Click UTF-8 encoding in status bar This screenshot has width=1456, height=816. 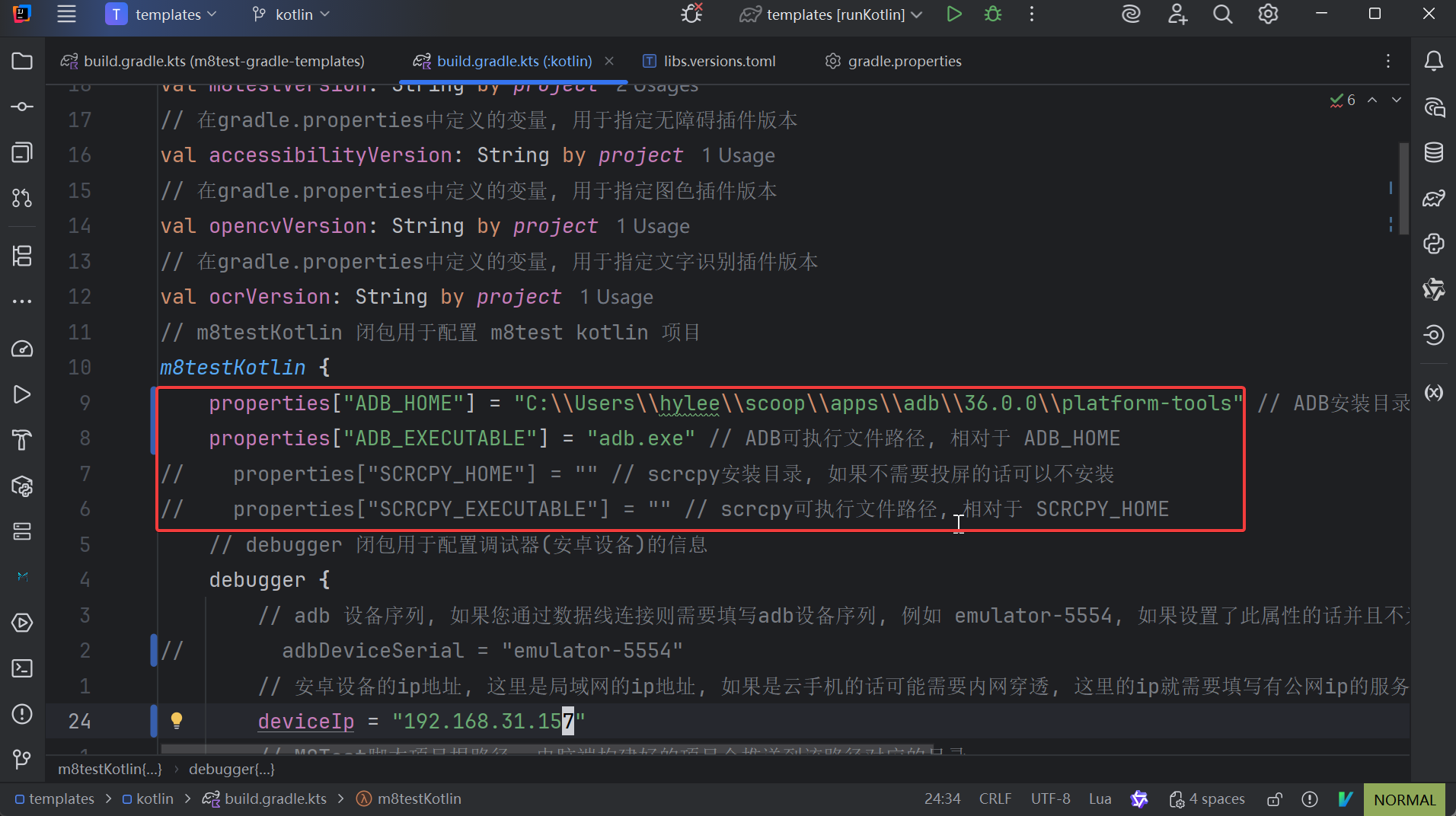point(1050,799)
